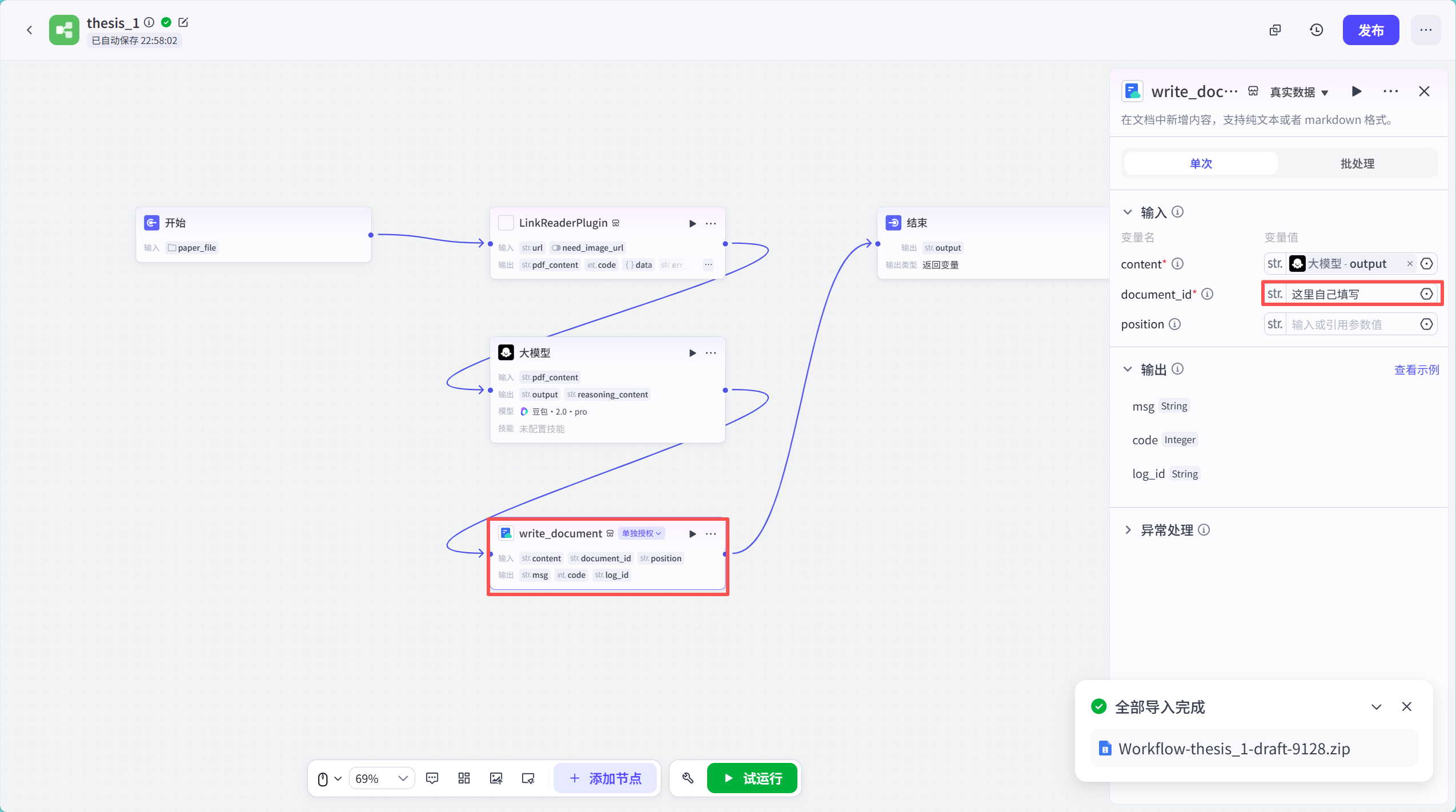Open the thesis_1 info icon
The image size is (1456, 812).
(x=149, y=22)
